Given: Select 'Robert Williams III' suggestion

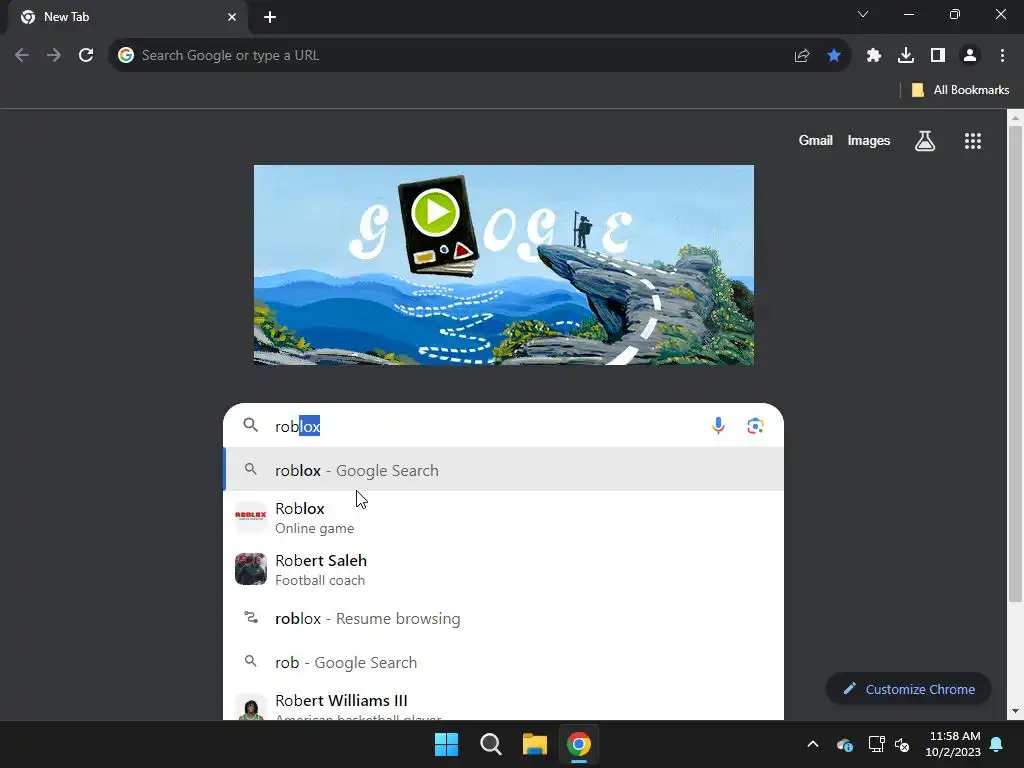Looking at the screenshot, I should coord(504,703).
